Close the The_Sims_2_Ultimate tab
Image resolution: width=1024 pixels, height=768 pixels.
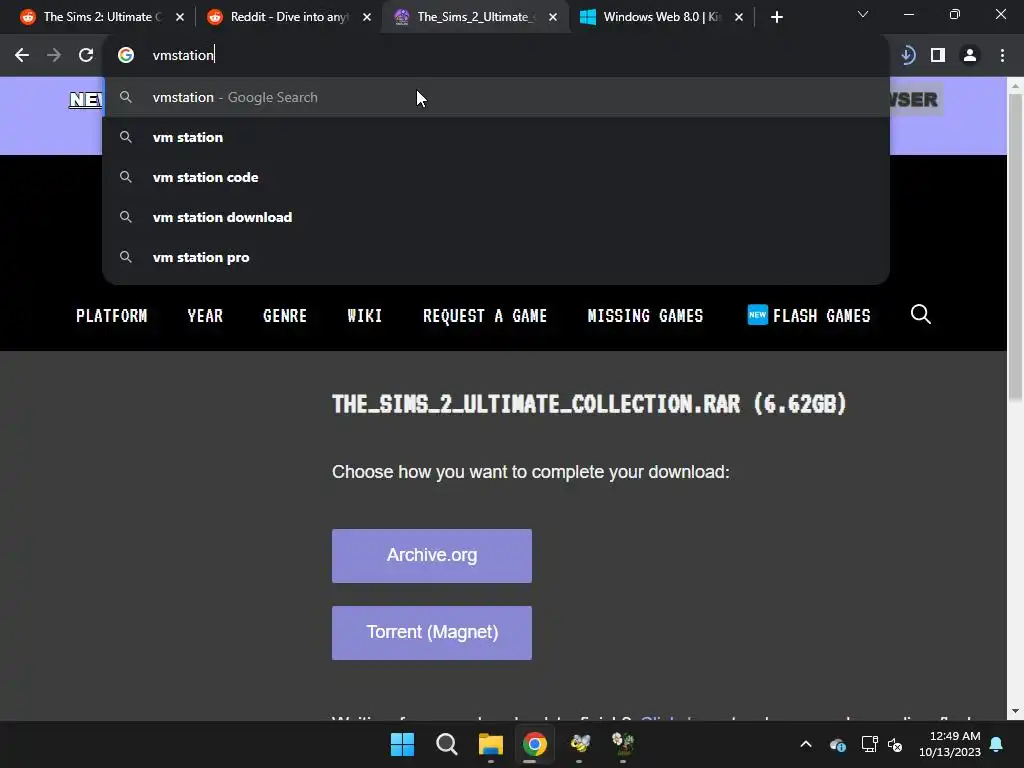[x=553, y=17]
